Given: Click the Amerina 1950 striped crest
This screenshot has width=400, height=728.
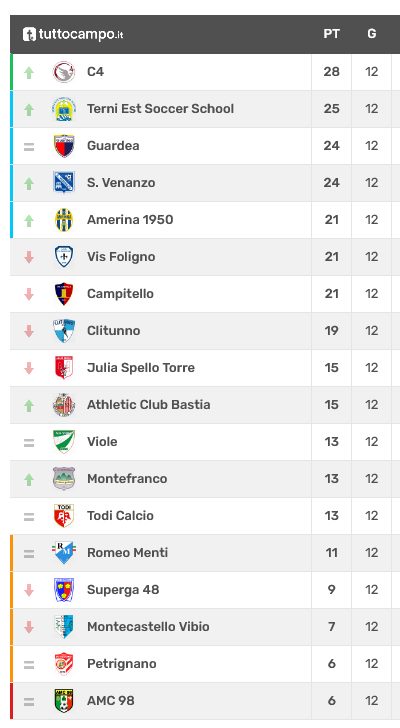Looking at the screenshot, I should pos(64,220).
